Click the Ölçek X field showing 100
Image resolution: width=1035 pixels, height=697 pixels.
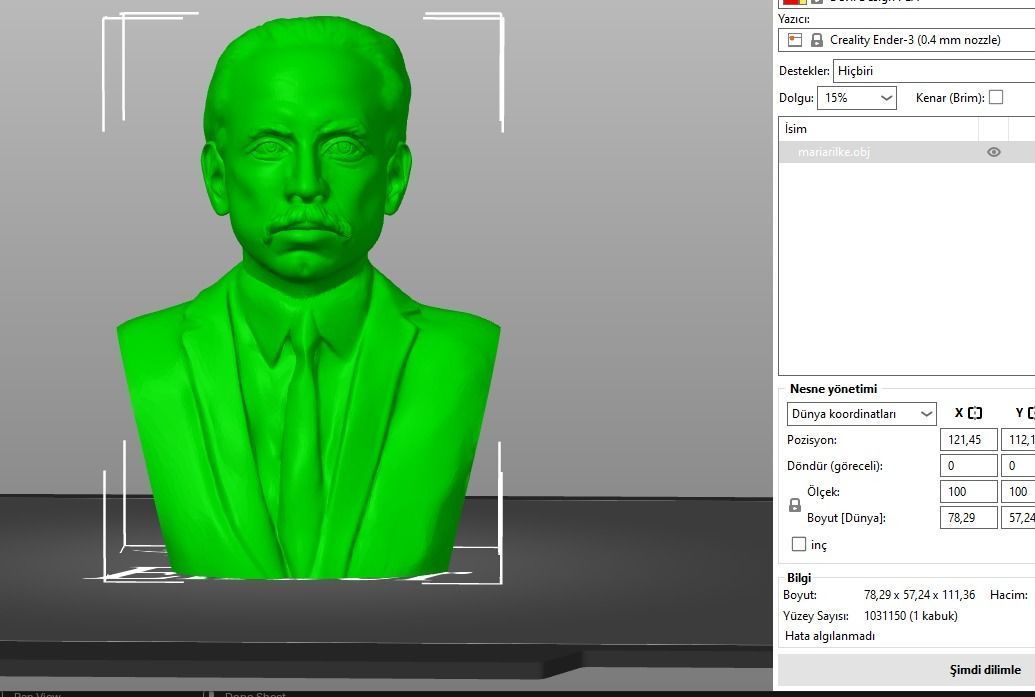[x=968, y=492]
